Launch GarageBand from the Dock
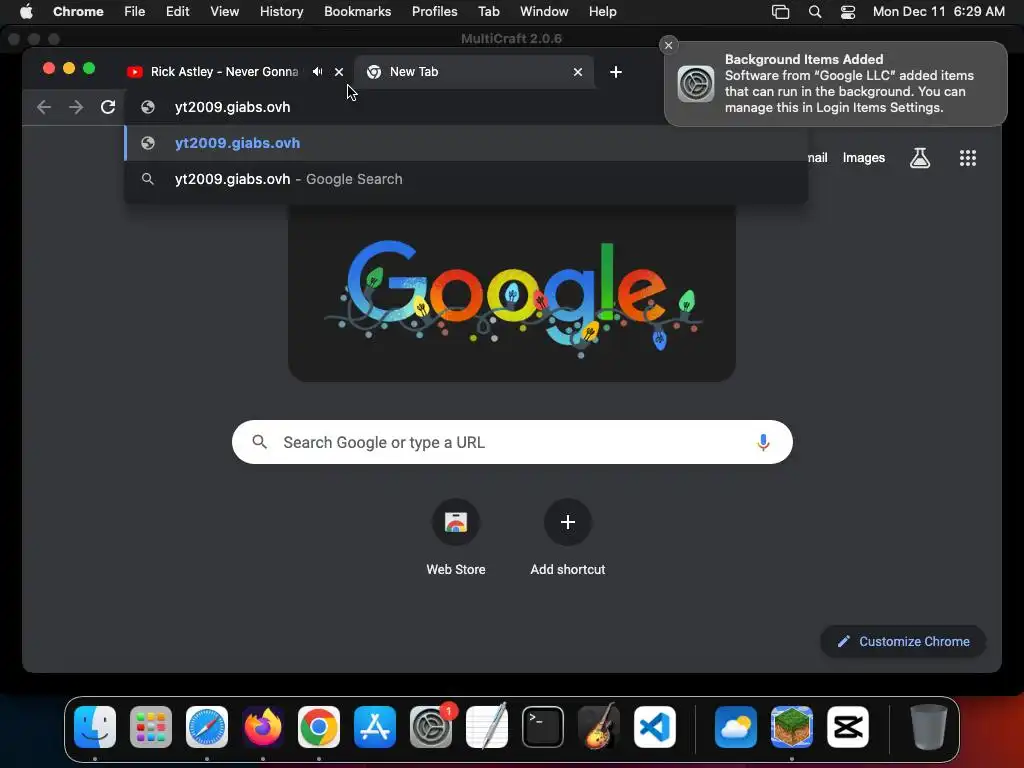1024x768 pixels. [x=599, y=727]
